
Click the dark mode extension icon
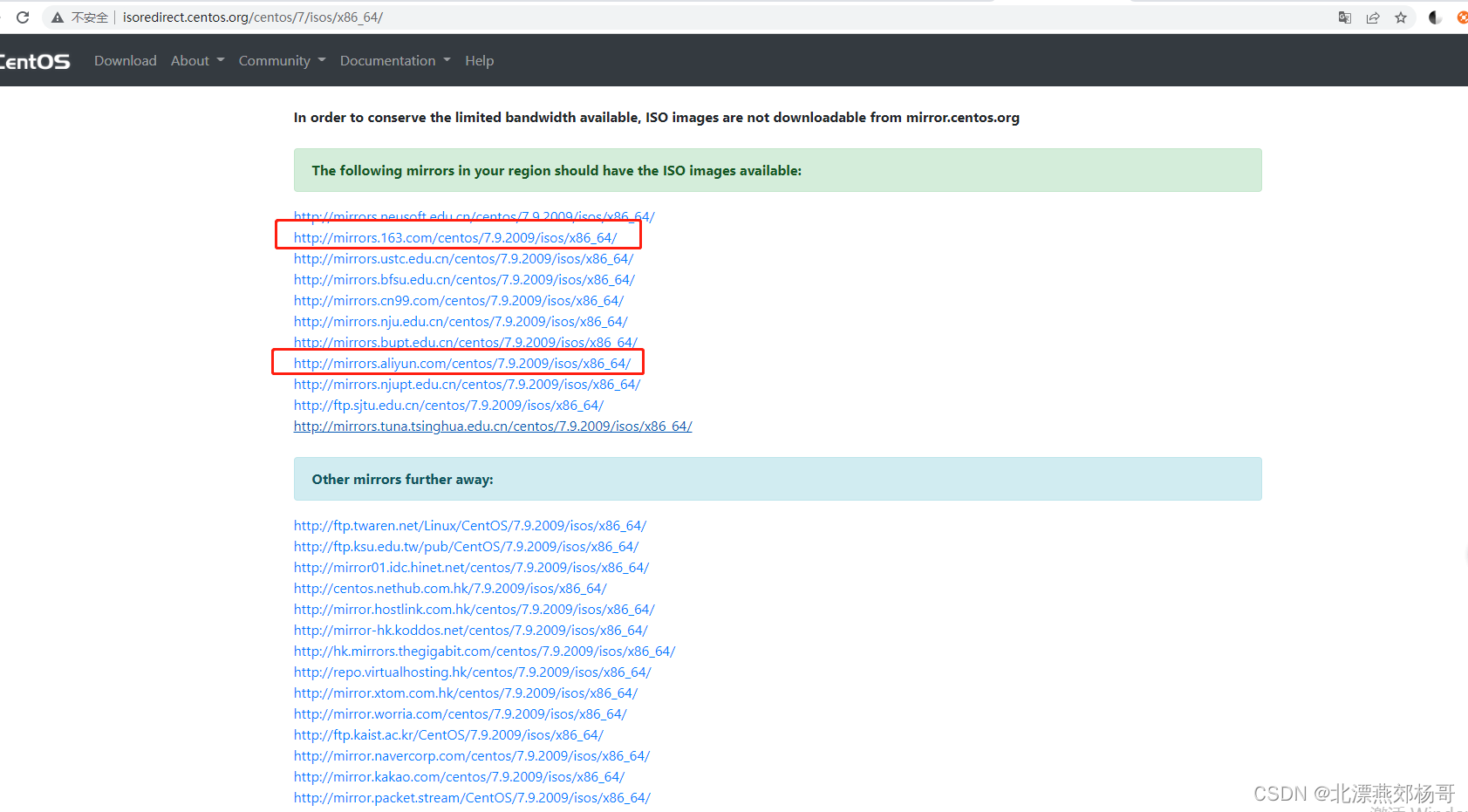click(1435, 17)
